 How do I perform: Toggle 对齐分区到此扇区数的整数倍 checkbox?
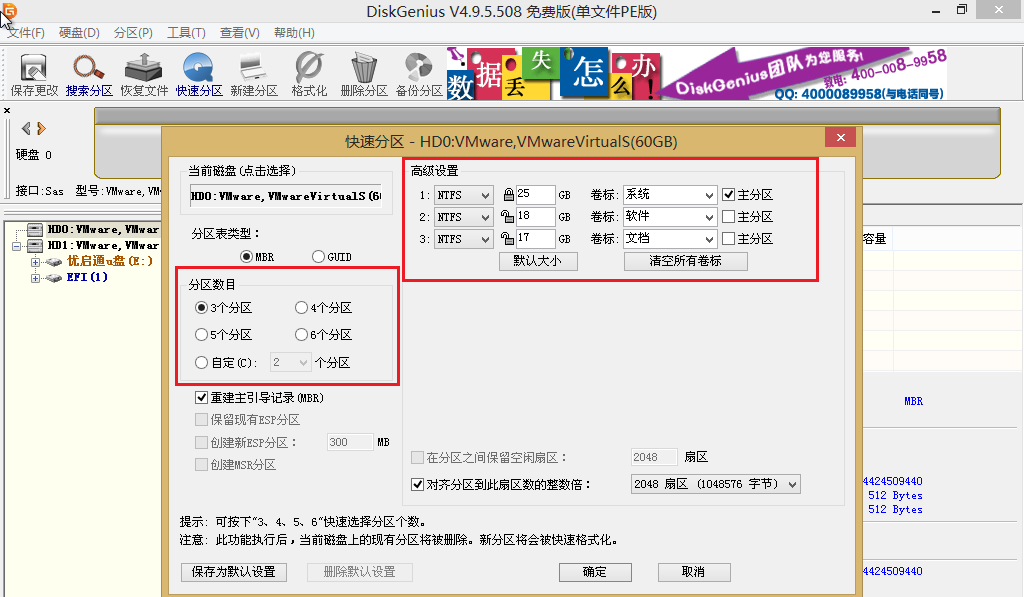coord(417,485)
